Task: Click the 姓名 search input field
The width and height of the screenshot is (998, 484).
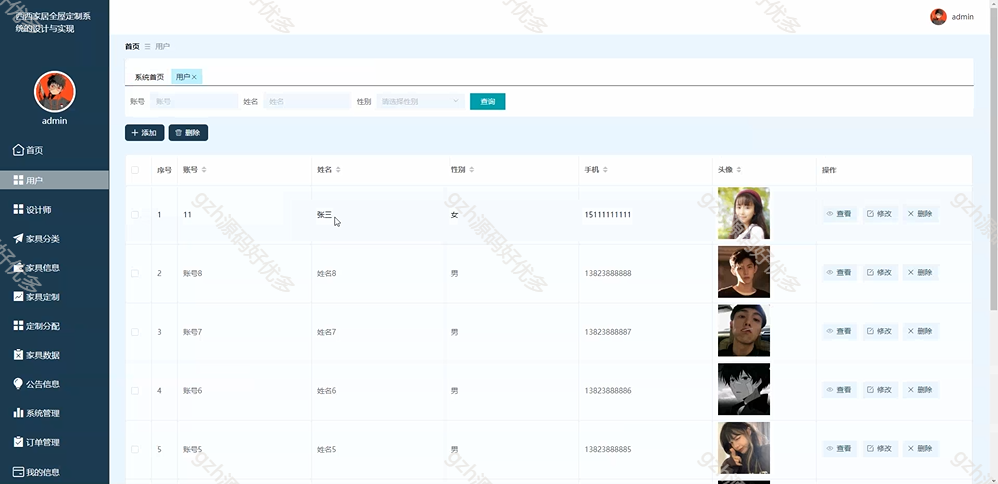Action: tap(307, 101)
